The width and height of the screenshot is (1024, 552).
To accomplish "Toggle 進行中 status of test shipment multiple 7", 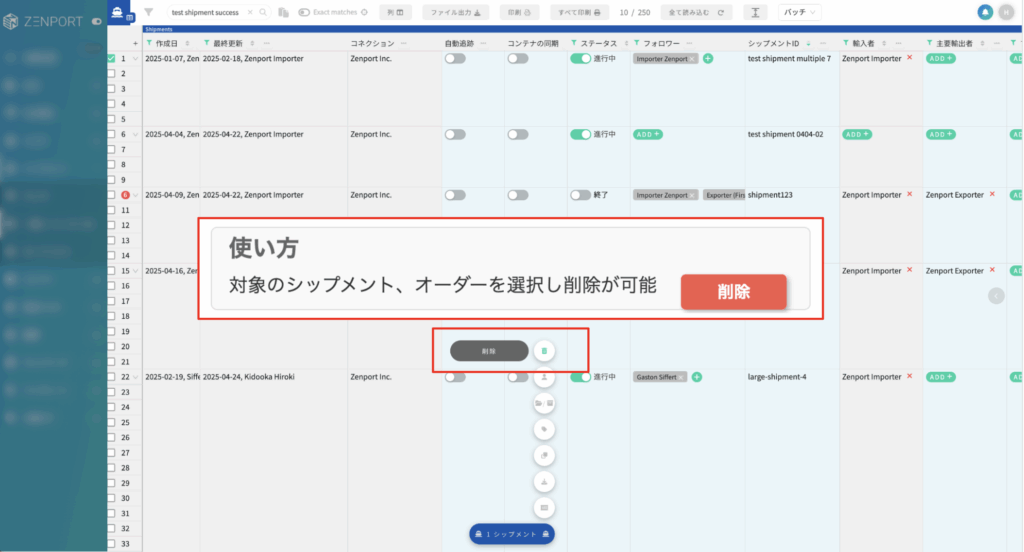I will tap(581, 59).
